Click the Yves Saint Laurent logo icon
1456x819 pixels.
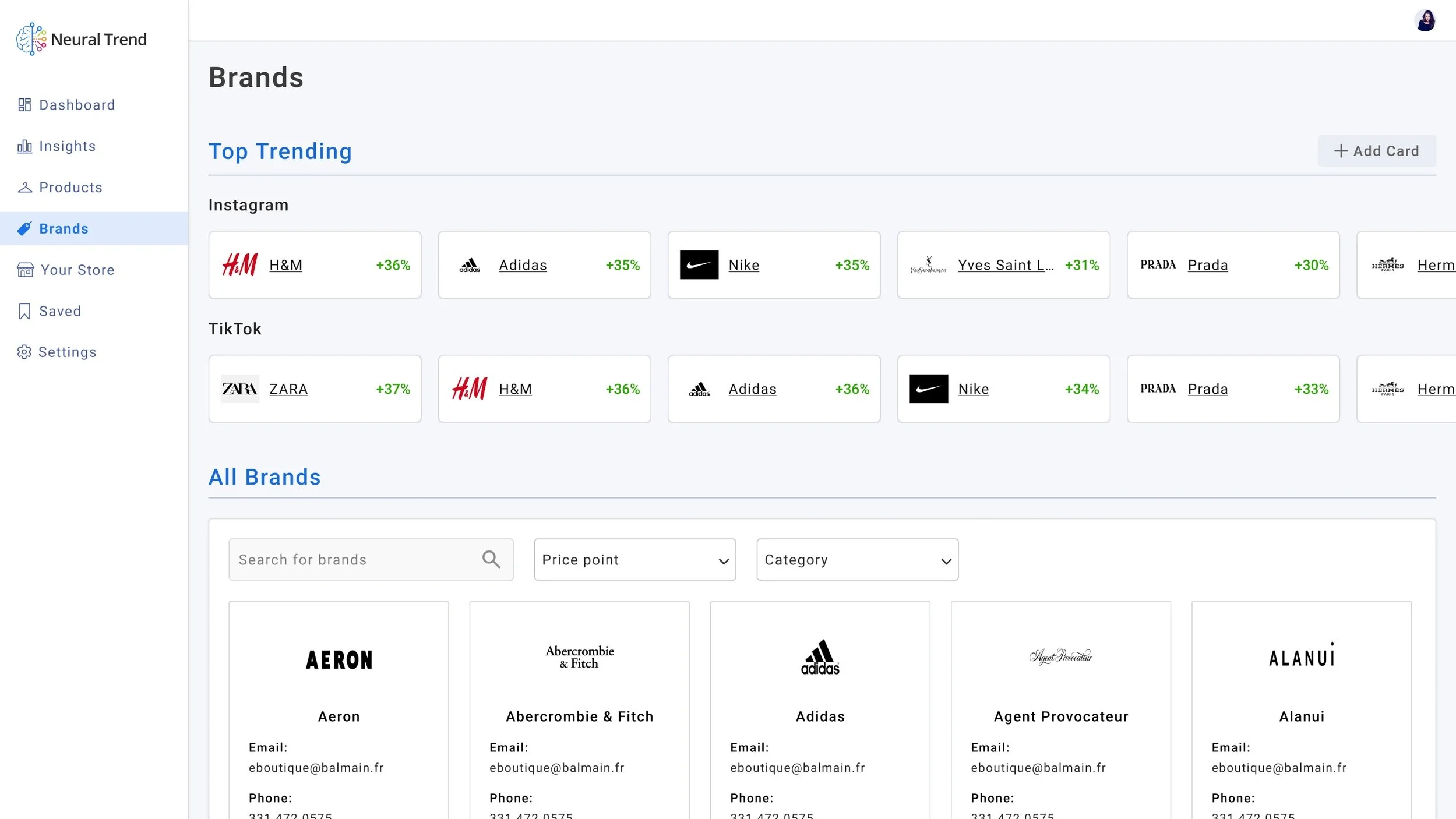tap(928, 265)
